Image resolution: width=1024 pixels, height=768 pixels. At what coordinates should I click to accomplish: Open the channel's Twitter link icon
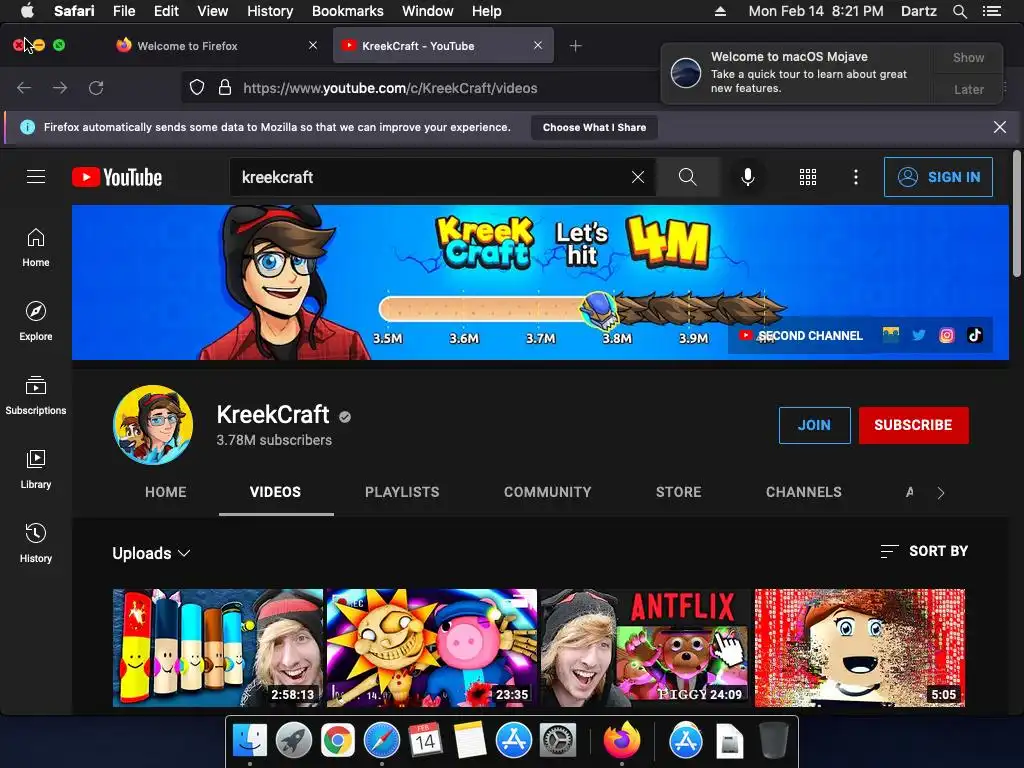click(x=919, y=335)
